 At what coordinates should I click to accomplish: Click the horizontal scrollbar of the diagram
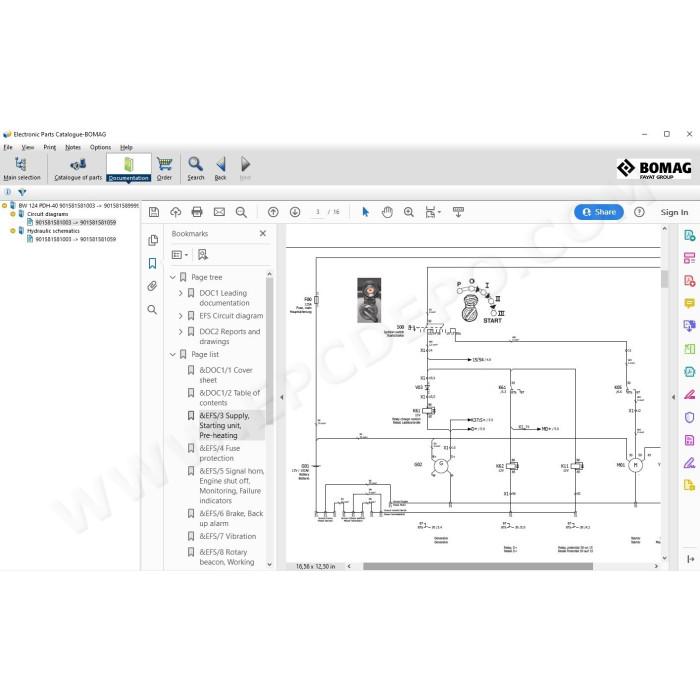(478, 566)
